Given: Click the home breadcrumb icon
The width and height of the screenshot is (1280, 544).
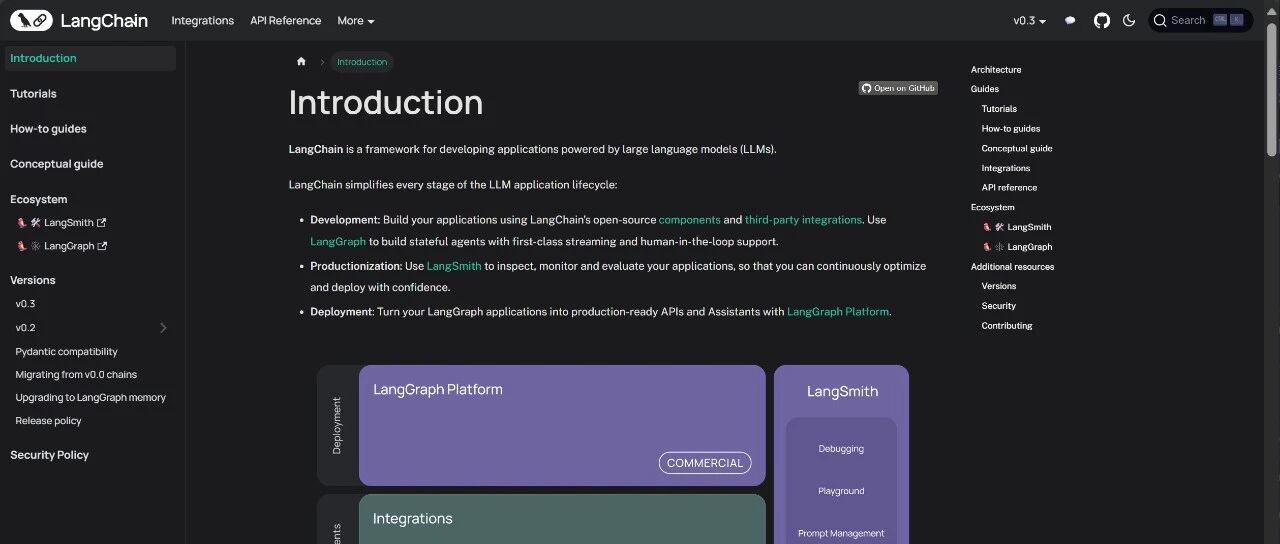Looking at the screenshot, I should pyautogui.click(x=301, y=62).
